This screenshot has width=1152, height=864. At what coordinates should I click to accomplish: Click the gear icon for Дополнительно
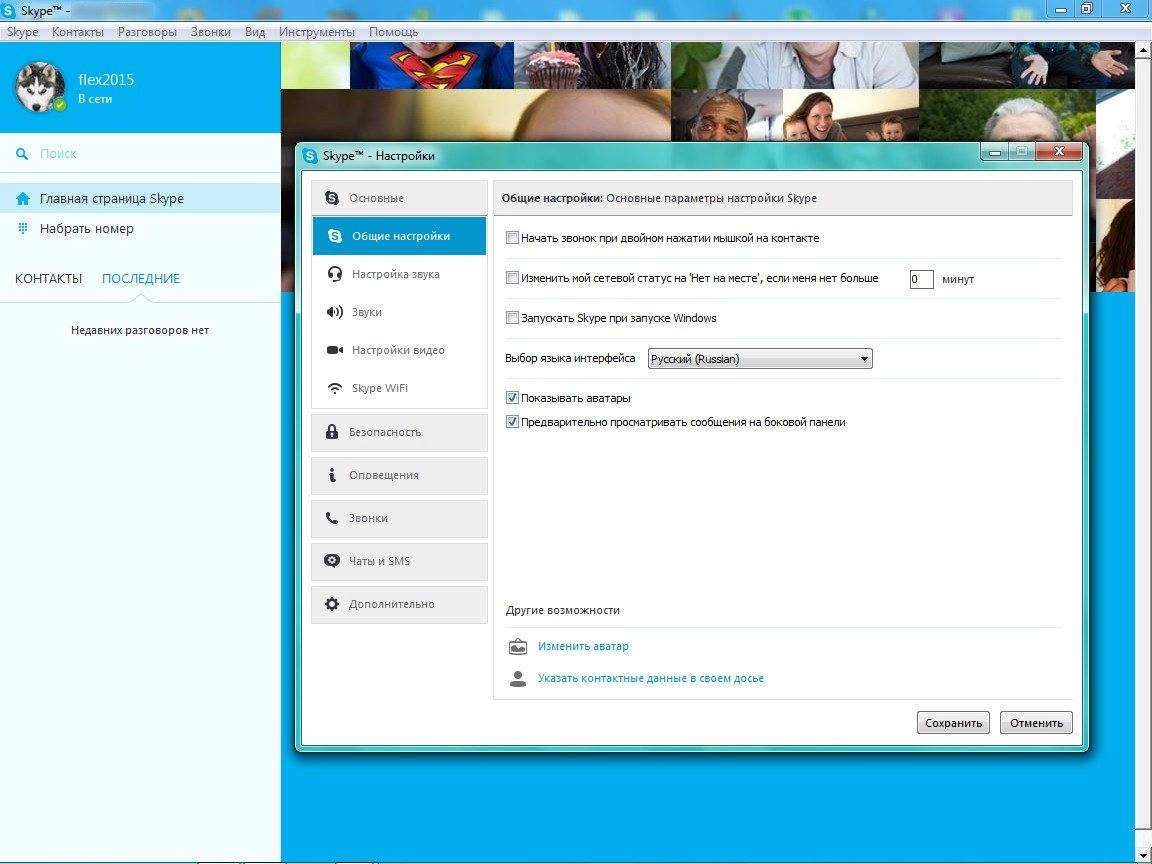(x=332, y=604)
